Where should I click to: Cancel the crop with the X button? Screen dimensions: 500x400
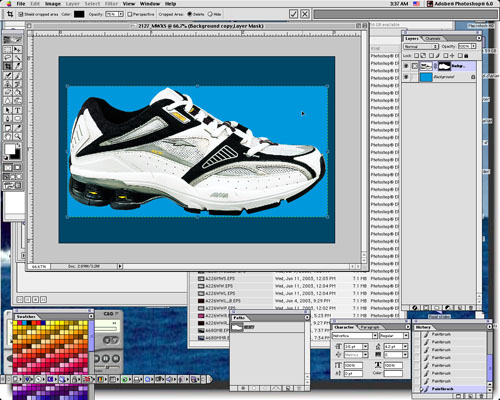pos(305,14)
